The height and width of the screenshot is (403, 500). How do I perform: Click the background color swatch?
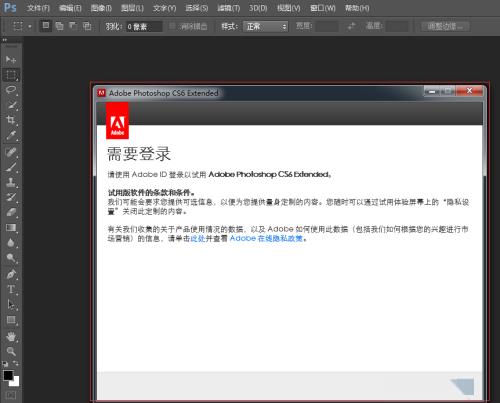click(x=15, y=382)
